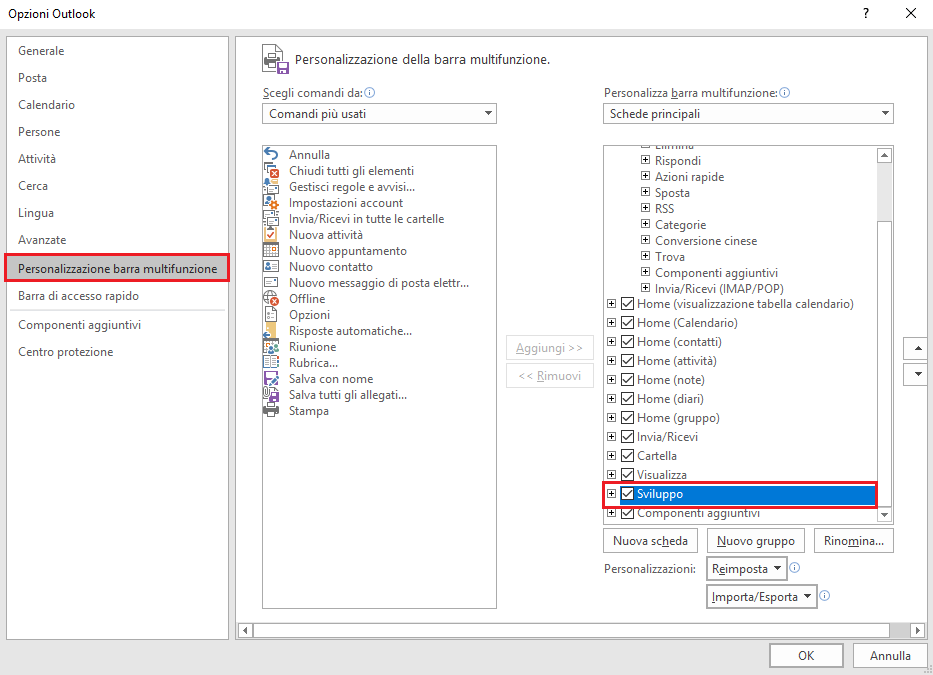933x675 pixels.
Task: Expand the Visualizza tab node
Action: pyautogui.click(x=611, y=474)
